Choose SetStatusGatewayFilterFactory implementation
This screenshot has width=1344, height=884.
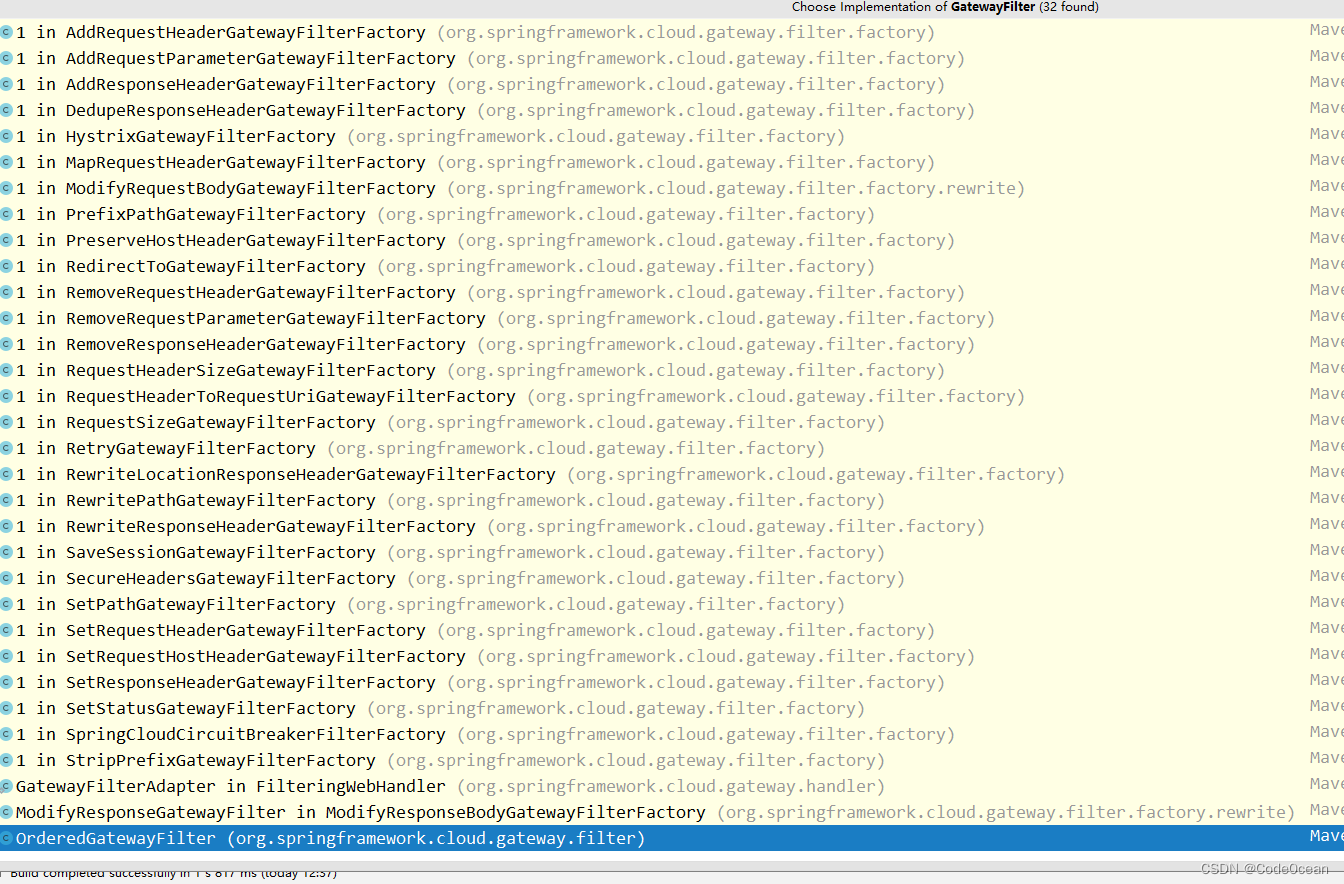pyautogui.click(x=672, y=708)
